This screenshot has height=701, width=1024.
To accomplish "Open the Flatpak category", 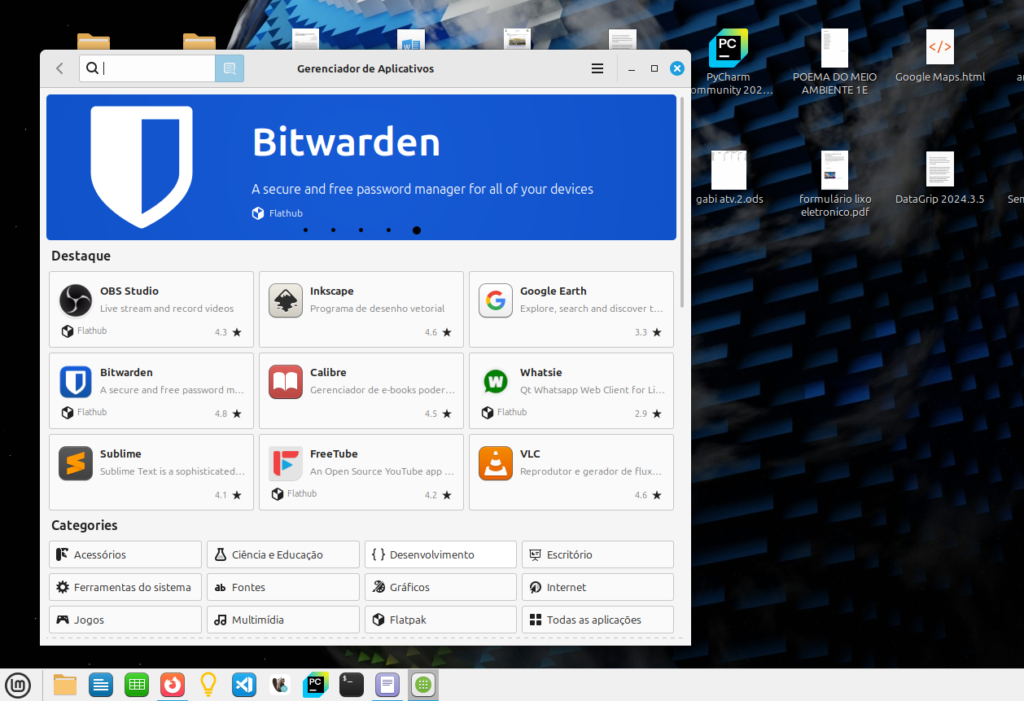I will pos(440,620).
